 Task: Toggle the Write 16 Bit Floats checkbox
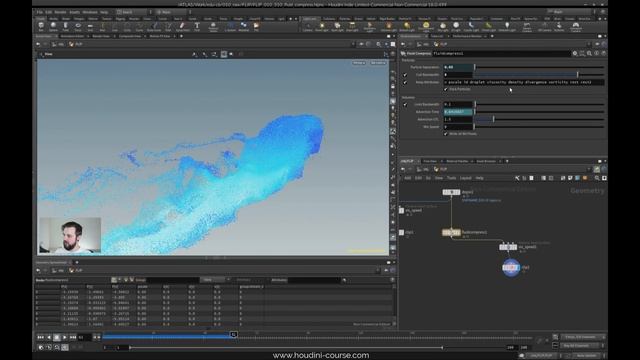coord(446,134)
